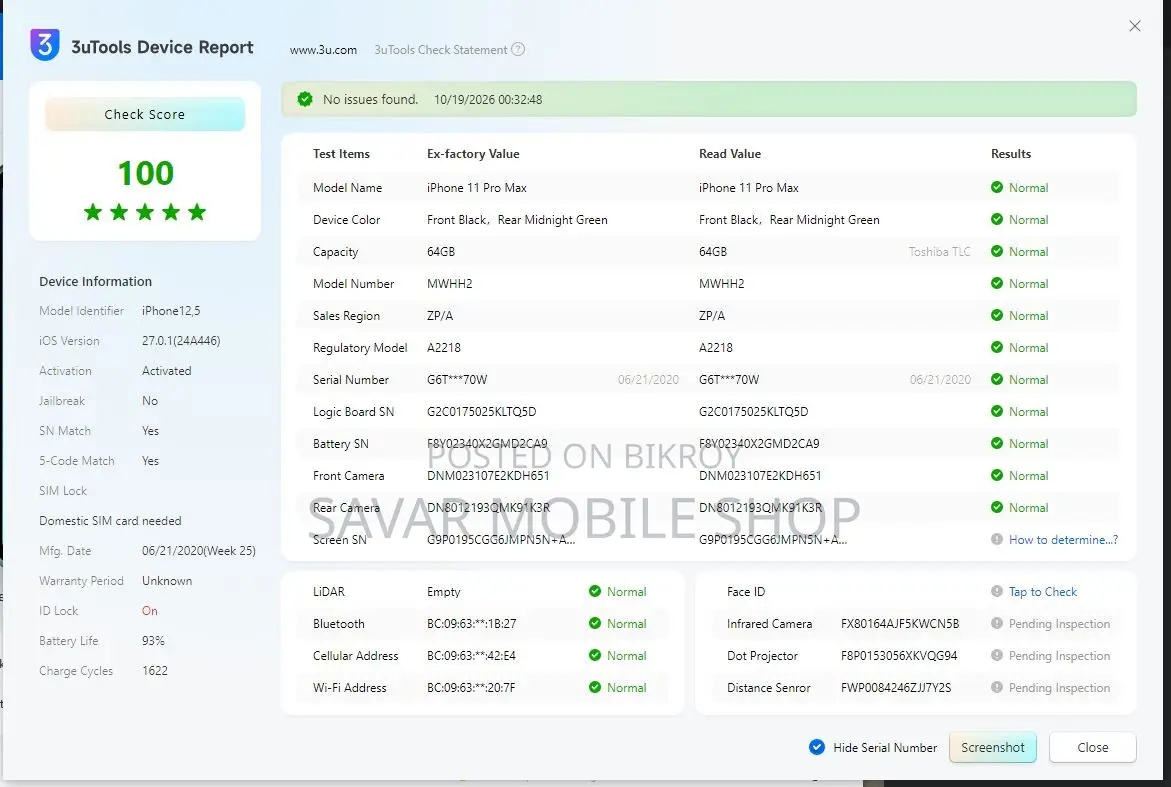
Task: Click the Sales Region read value ZP/A
Action: [x=712, y=316]
